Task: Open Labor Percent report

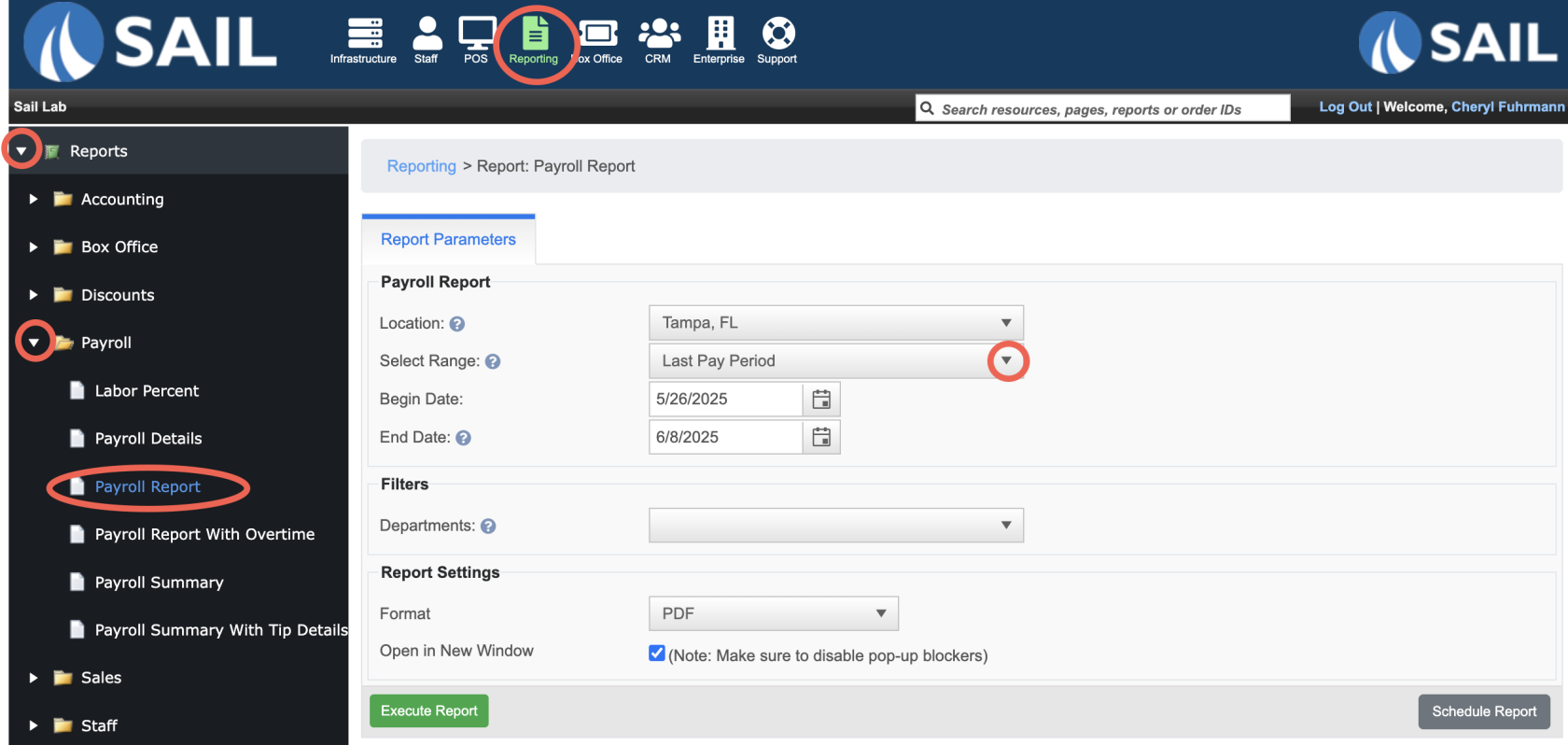Action: tap(147, 390)
